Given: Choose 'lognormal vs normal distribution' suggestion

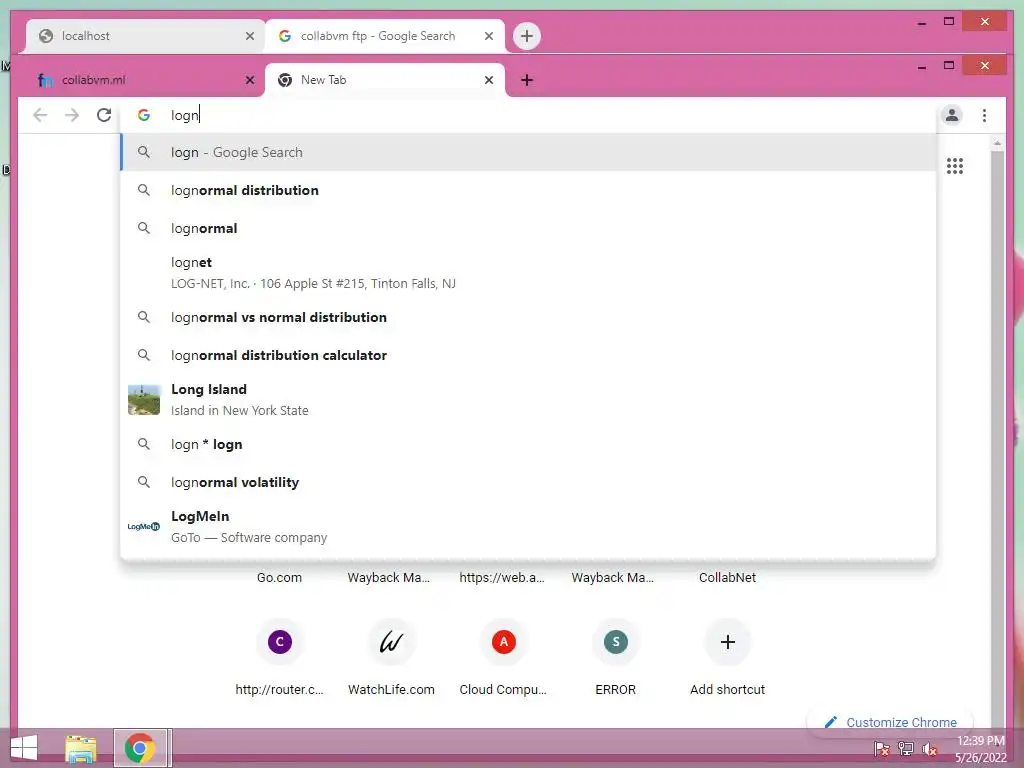Looking at the screenshot, I should pyautogui.click(x=529, y=317).
